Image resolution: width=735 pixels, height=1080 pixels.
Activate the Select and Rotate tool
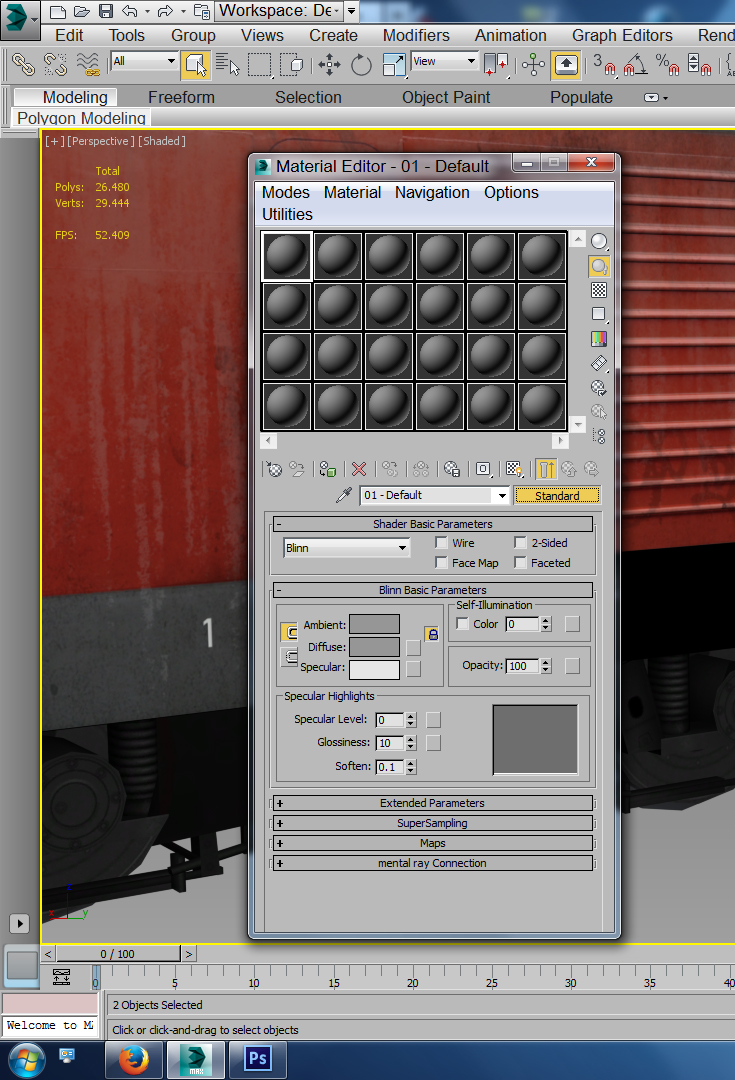coord(361,65)
